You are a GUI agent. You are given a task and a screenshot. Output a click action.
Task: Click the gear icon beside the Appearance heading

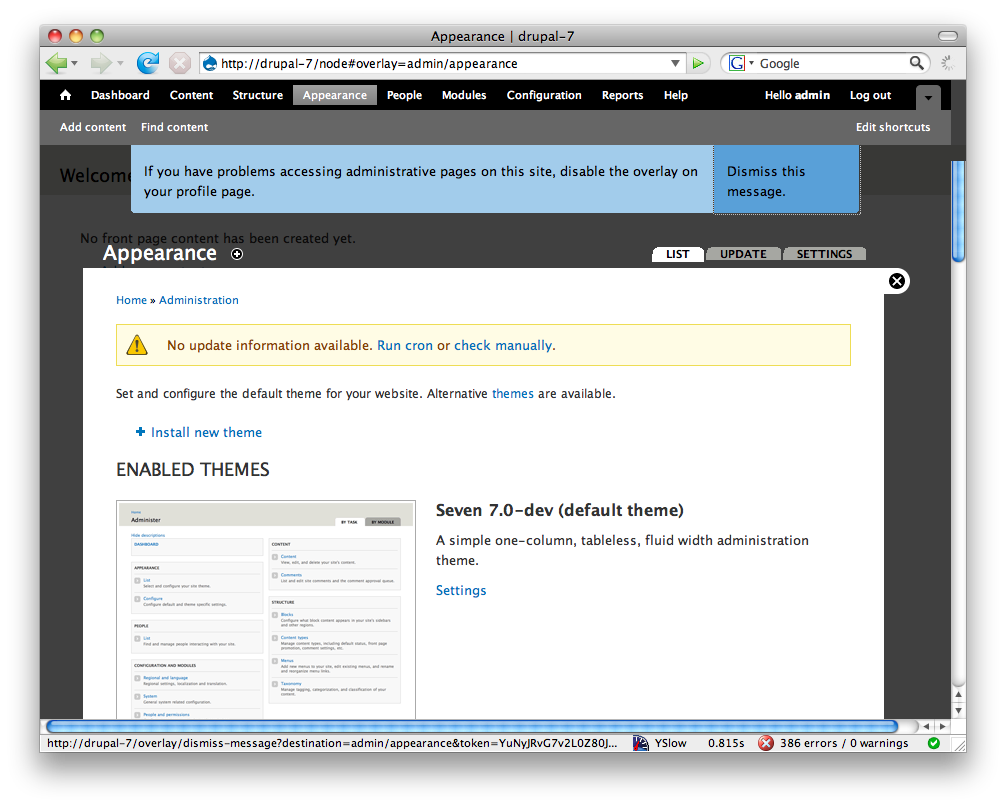tap(237, 254)
